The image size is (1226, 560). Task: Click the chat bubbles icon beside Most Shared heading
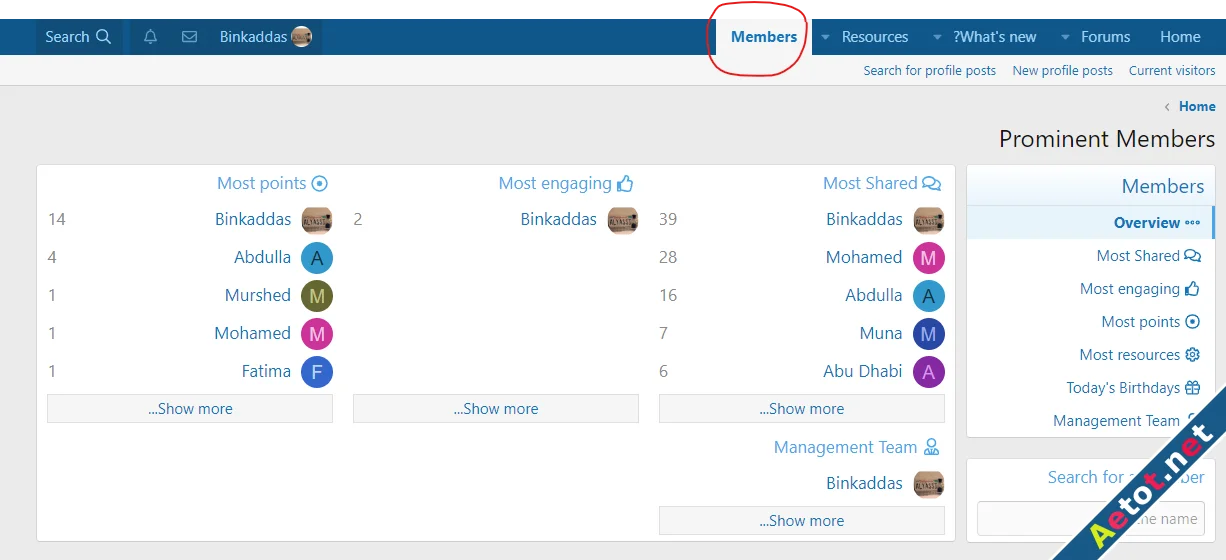pos(932,184)
